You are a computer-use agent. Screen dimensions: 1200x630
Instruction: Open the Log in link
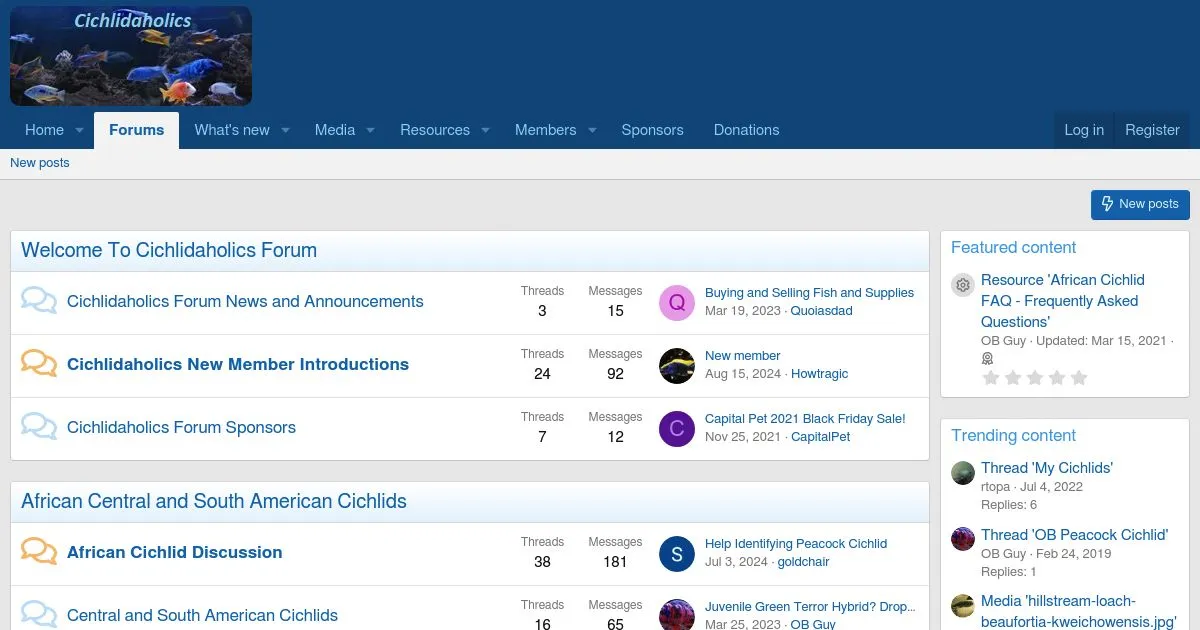pos(1083,130)
